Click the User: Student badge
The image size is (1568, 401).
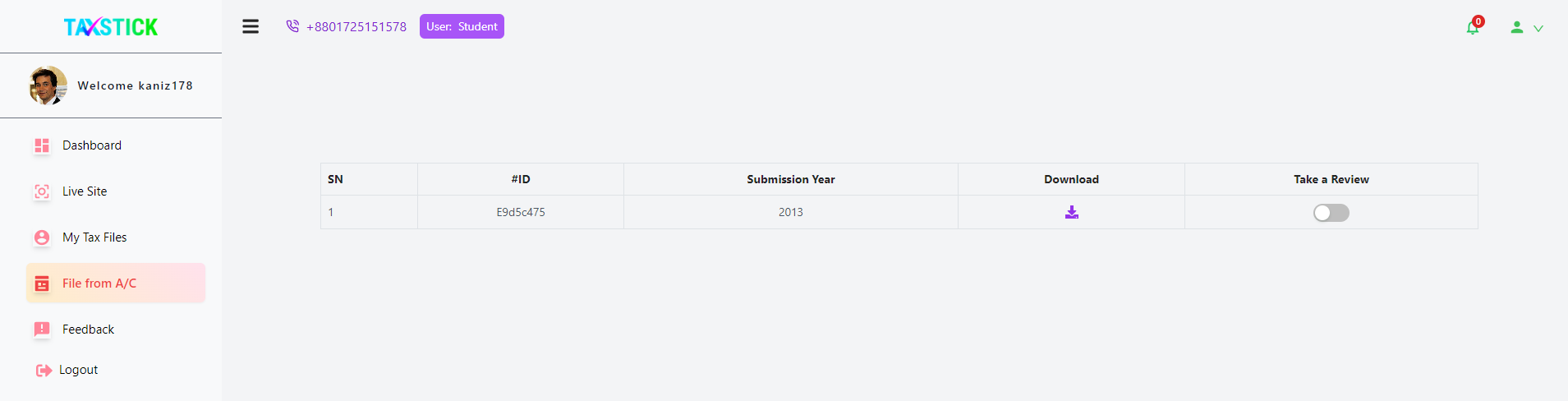click(462, 26)
